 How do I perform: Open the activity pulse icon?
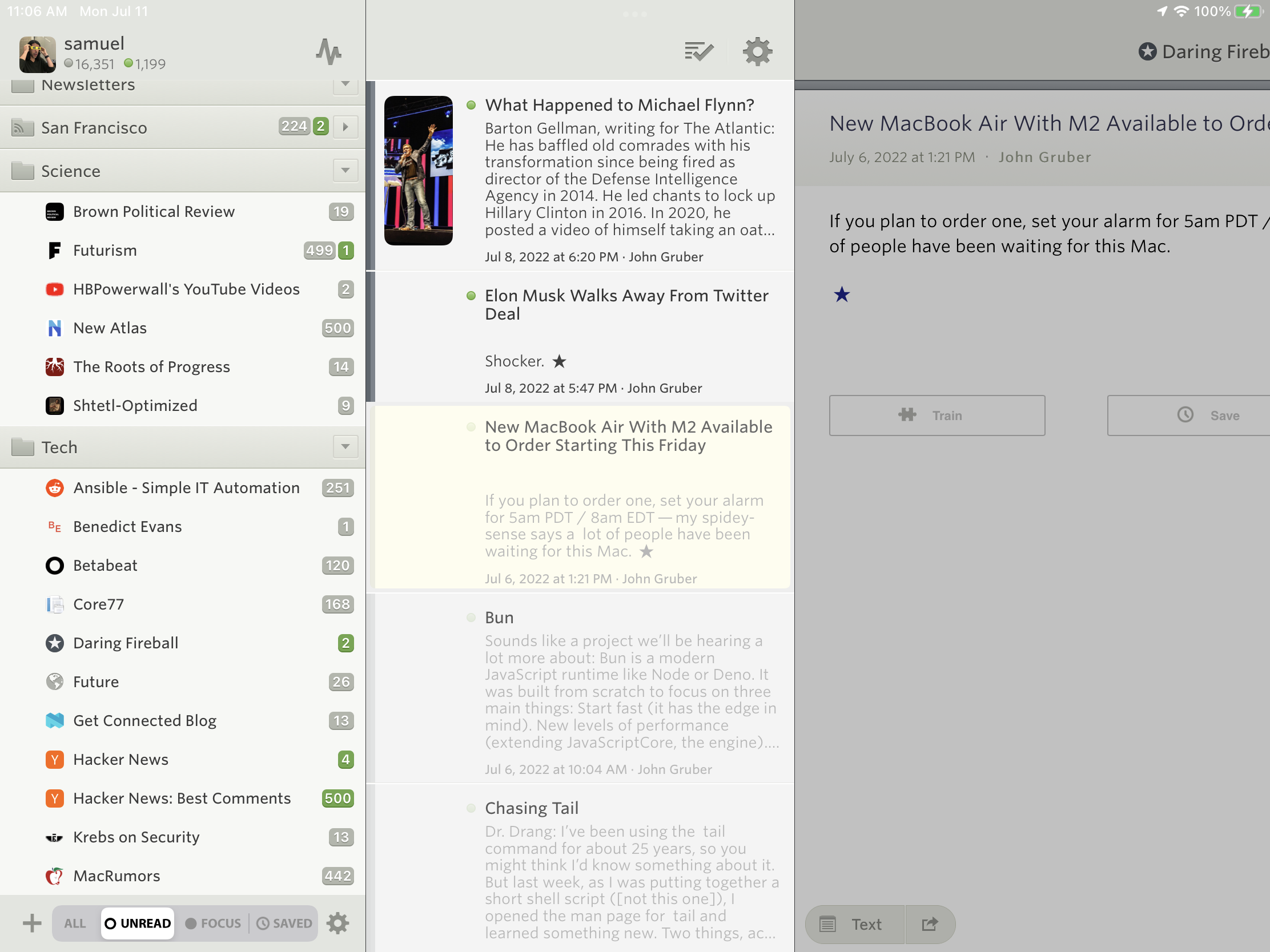click(329, 52)
